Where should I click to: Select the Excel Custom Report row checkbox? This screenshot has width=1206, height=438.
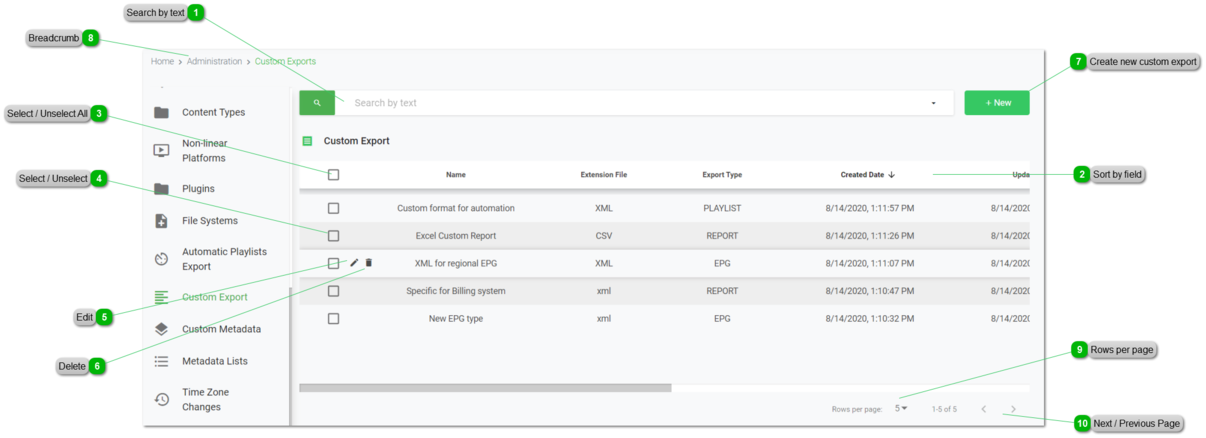point(334,236)
